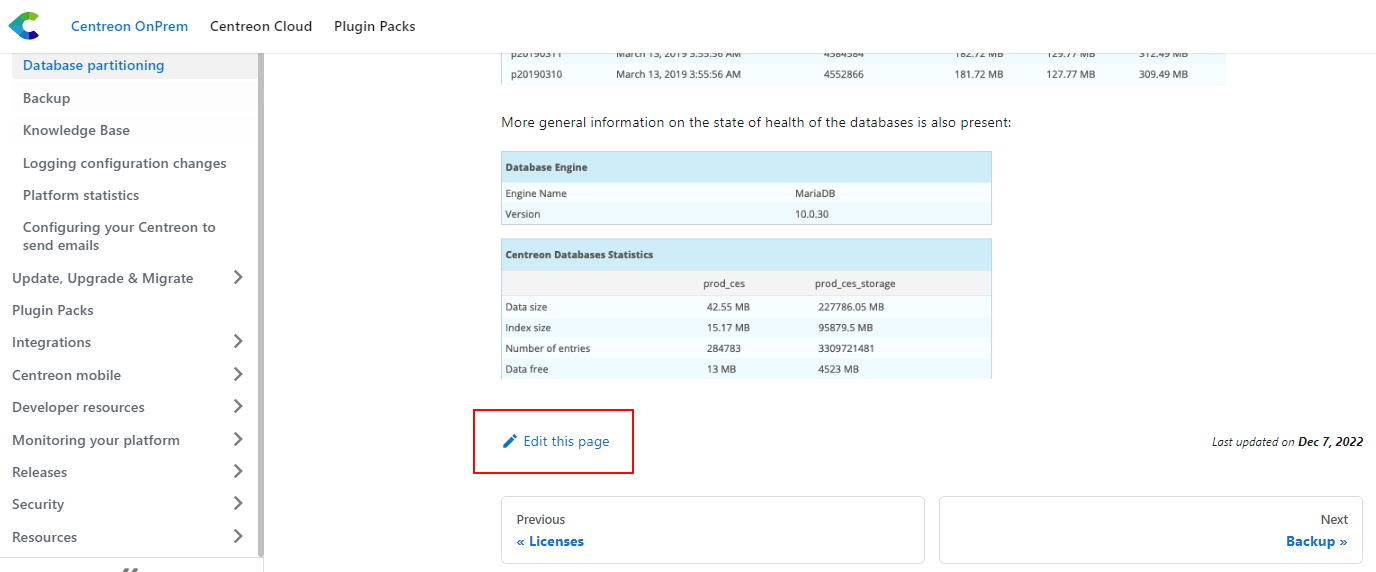Expand the Resources section chevron
Screen dimensions: 1376x572
(x=238, y=537)
